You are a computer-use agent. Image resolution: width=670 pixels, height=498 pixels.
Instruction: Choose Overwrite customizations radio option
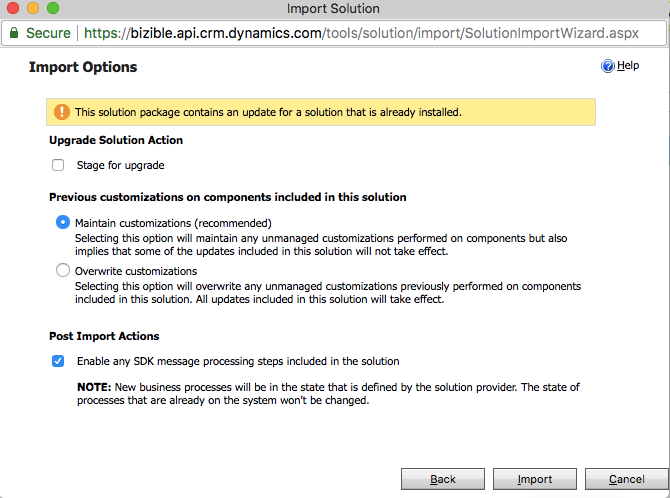pyautogui.click(x=63, y=270)
